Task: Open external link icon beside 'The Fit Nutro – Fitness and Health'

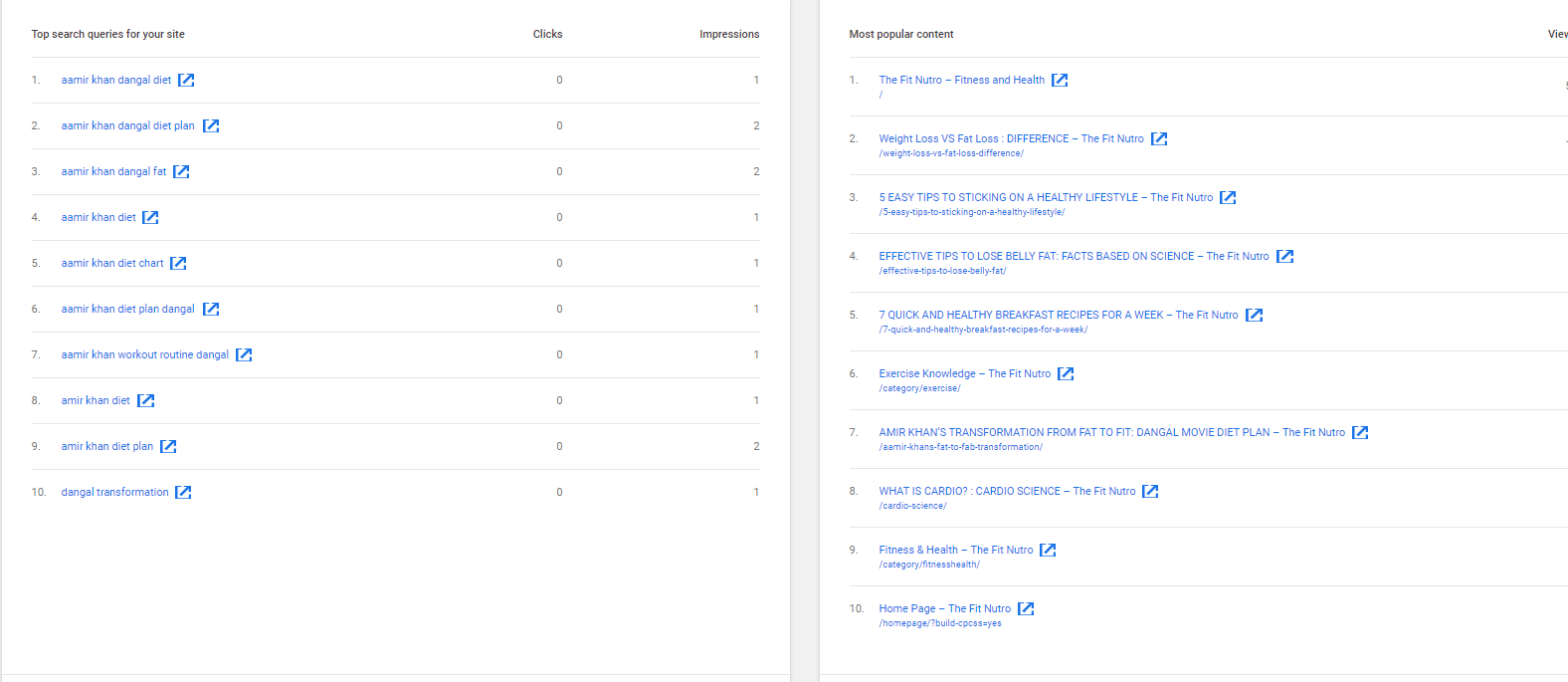Action: coord(1060,80)
